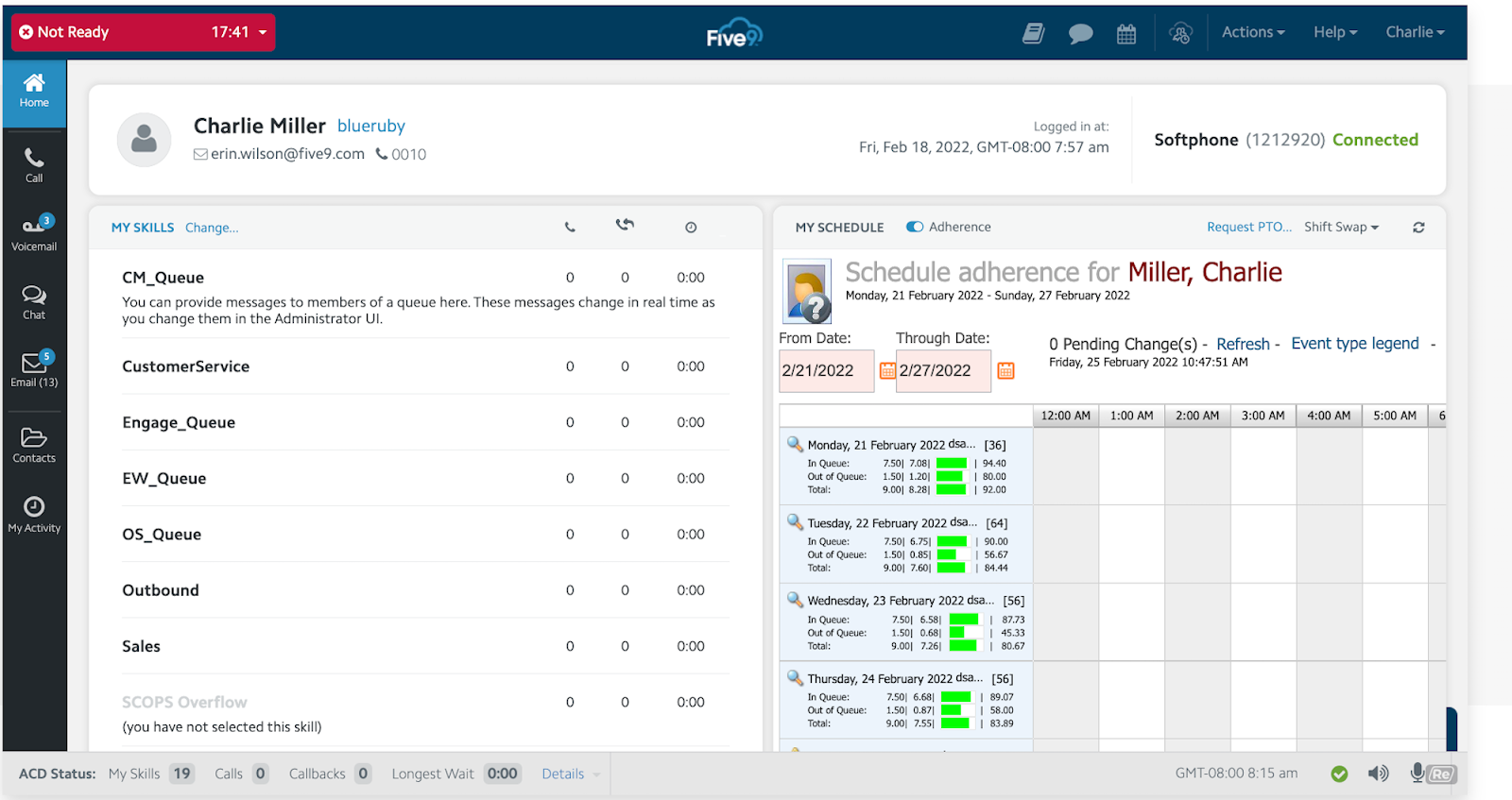Click the Event type legend link
This screenshot has height=800, width=1512.
coord(1354,344)
